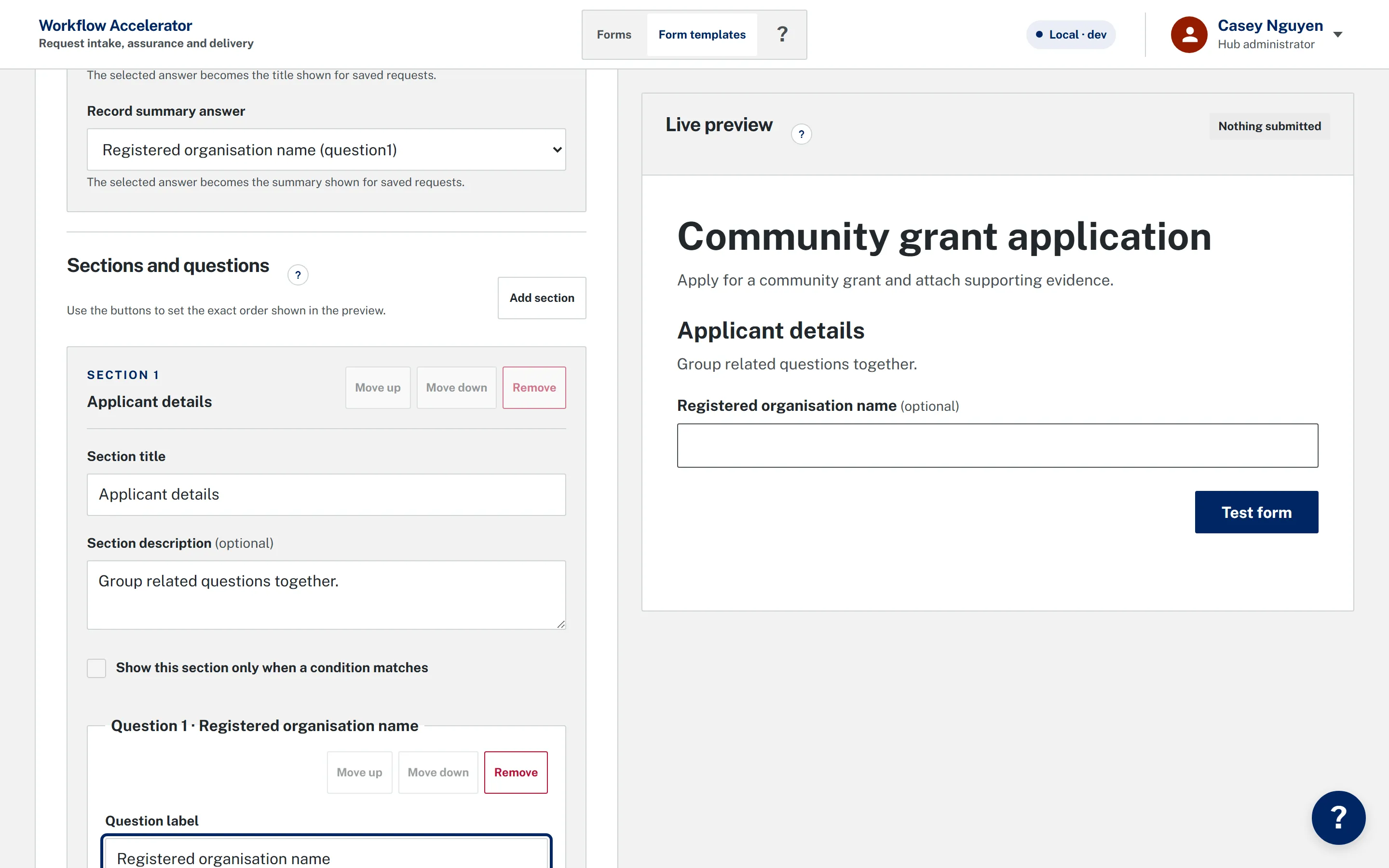Viewport: 1389px width, 868px height.
Task: Click the Local · dev environment badge
Action: pos(1071,34)
